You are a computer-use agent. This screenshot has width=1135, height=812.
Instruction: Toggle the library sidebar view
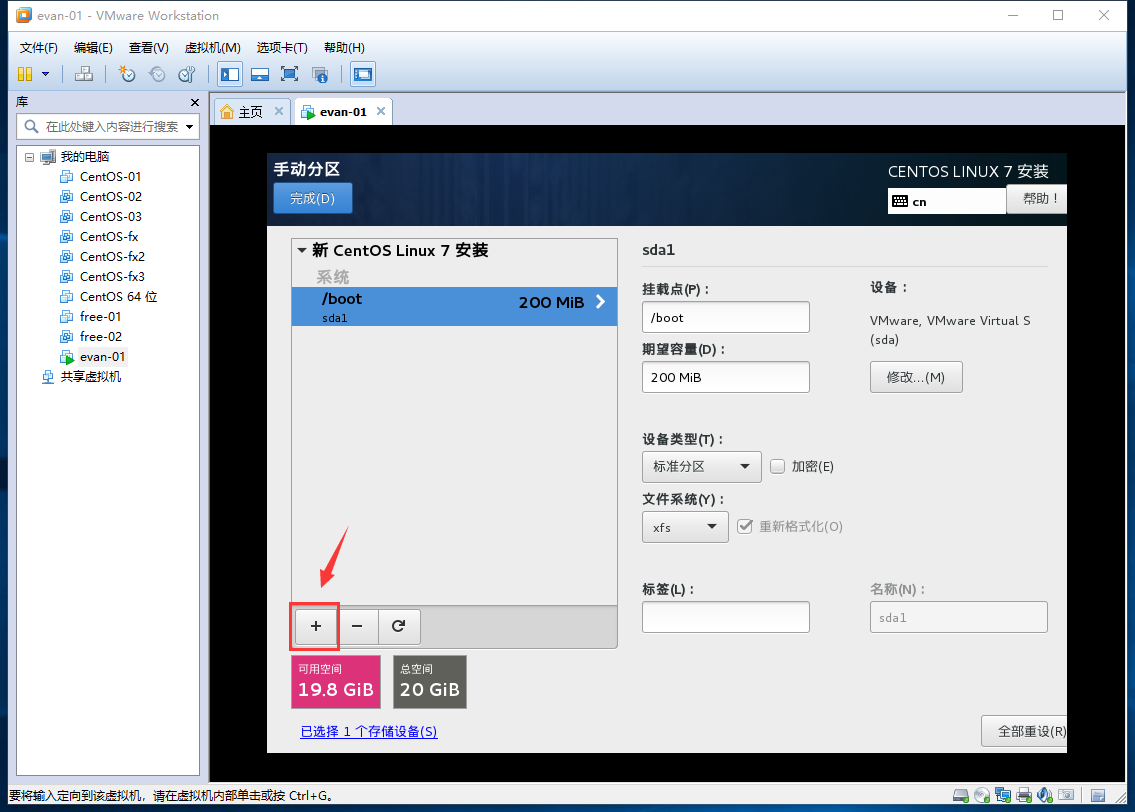[x=230, y=74]
